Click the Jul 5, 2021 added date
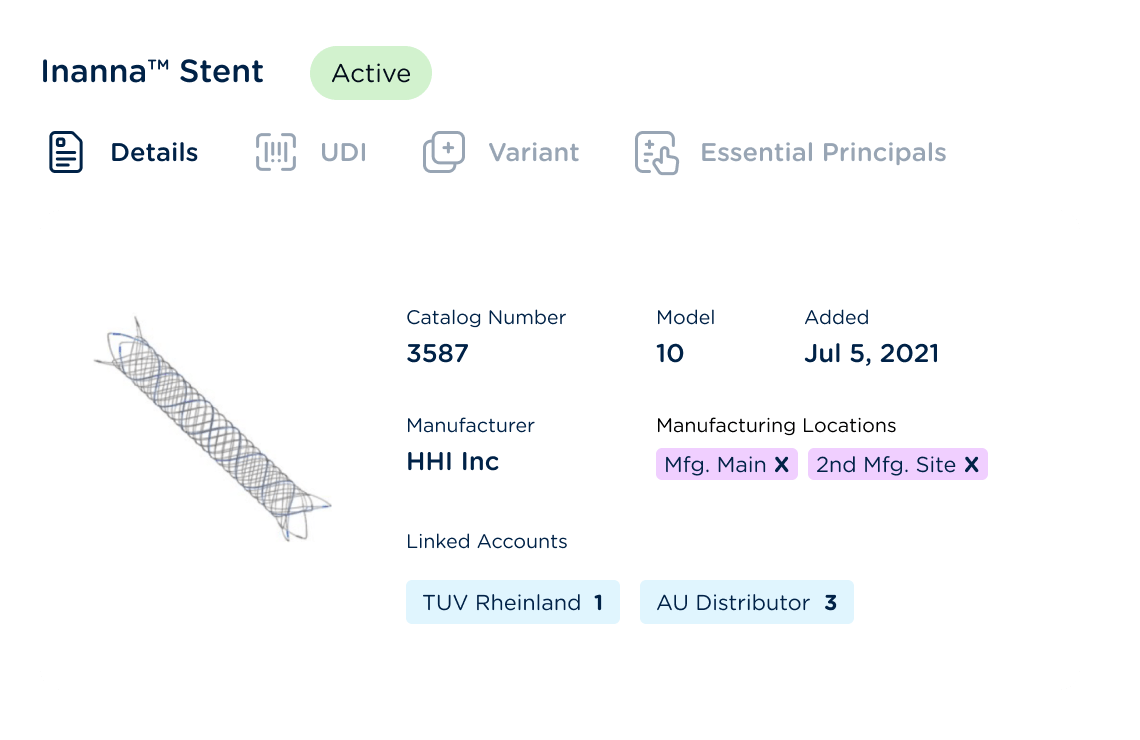The width and height of the screenshot is (1140, 740). 871,354
